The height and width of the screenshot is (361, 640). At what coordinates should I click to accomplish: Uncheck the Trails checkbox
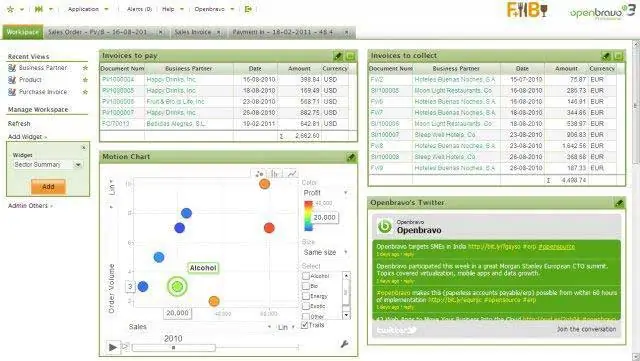click(x=304, y=325)
